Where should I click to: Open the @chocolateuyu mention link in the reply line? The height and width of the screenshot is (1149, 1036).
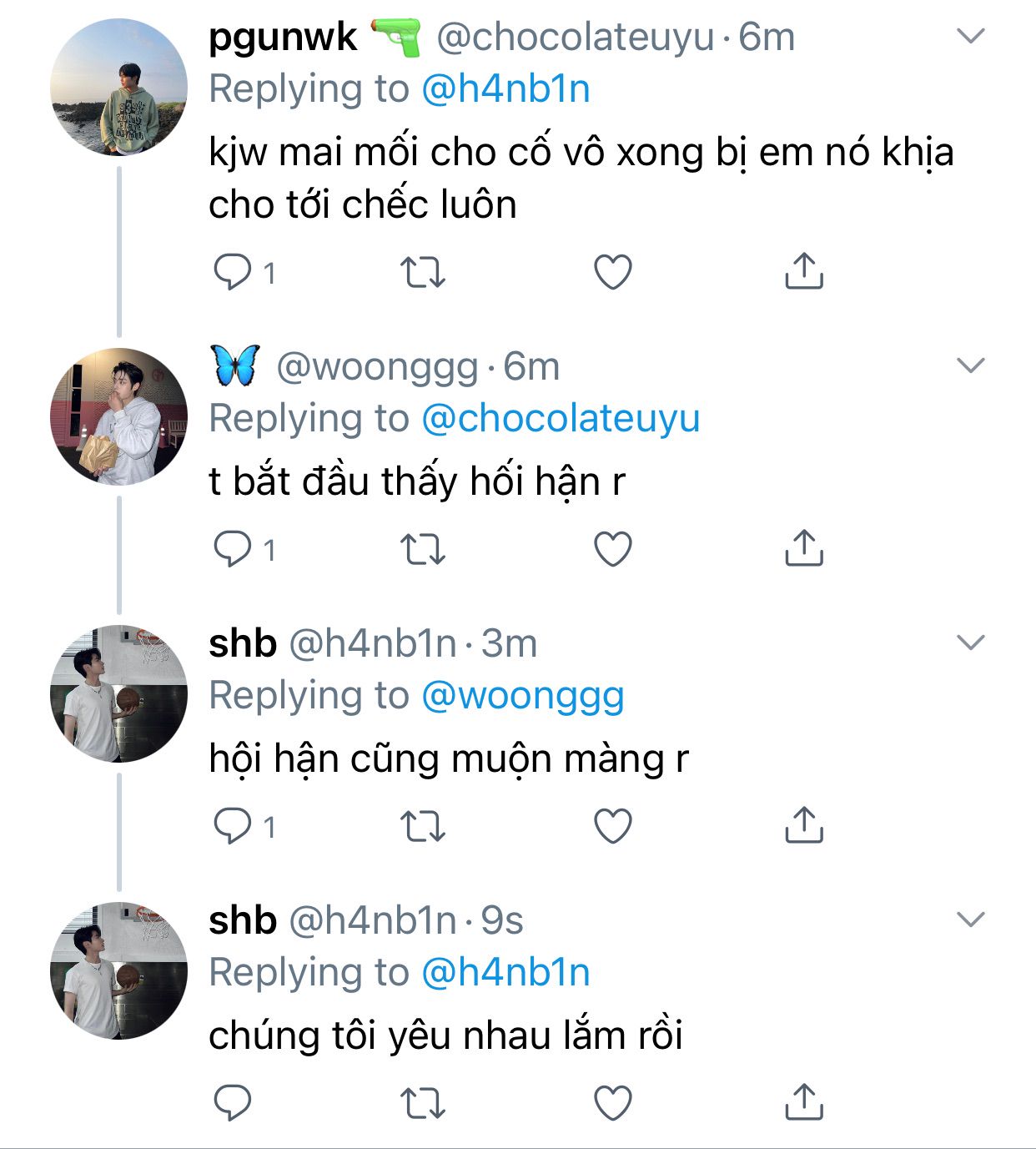click(x=561, y=419)
